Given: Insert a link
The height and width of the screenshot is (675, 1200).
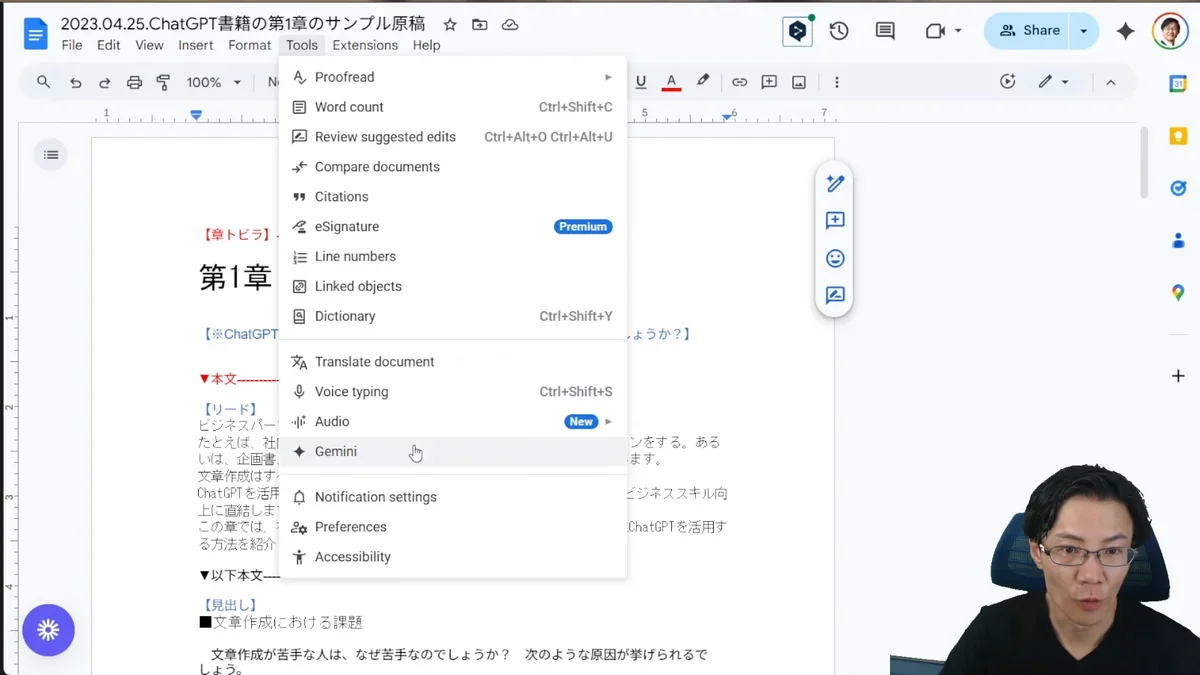Looking at the screenshot, I should tap(739, 82).
